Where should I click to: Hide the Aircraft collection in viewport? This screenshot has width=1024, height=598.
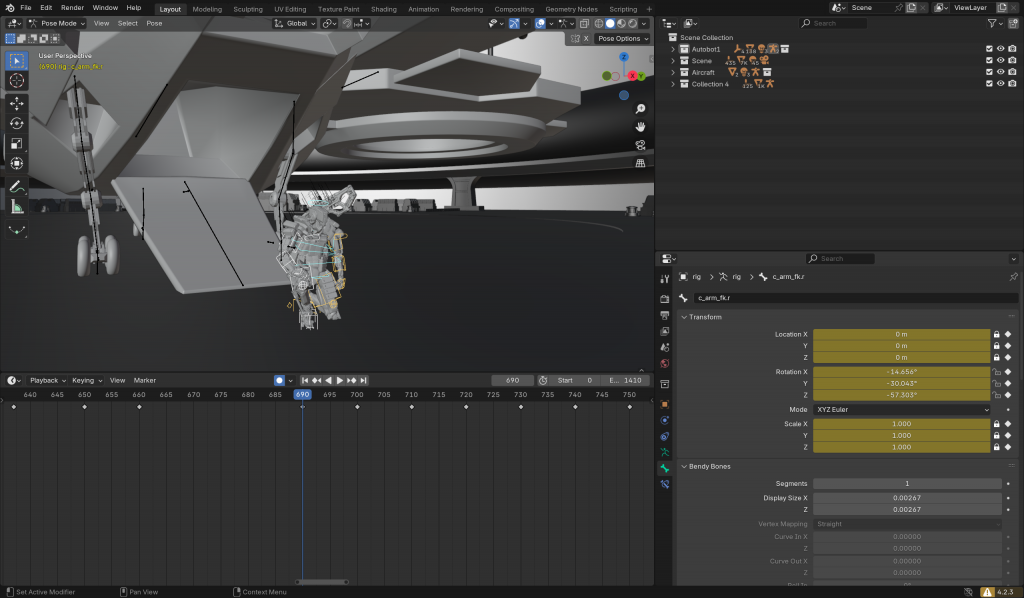pyautogui.click(x=1000, y=72)
